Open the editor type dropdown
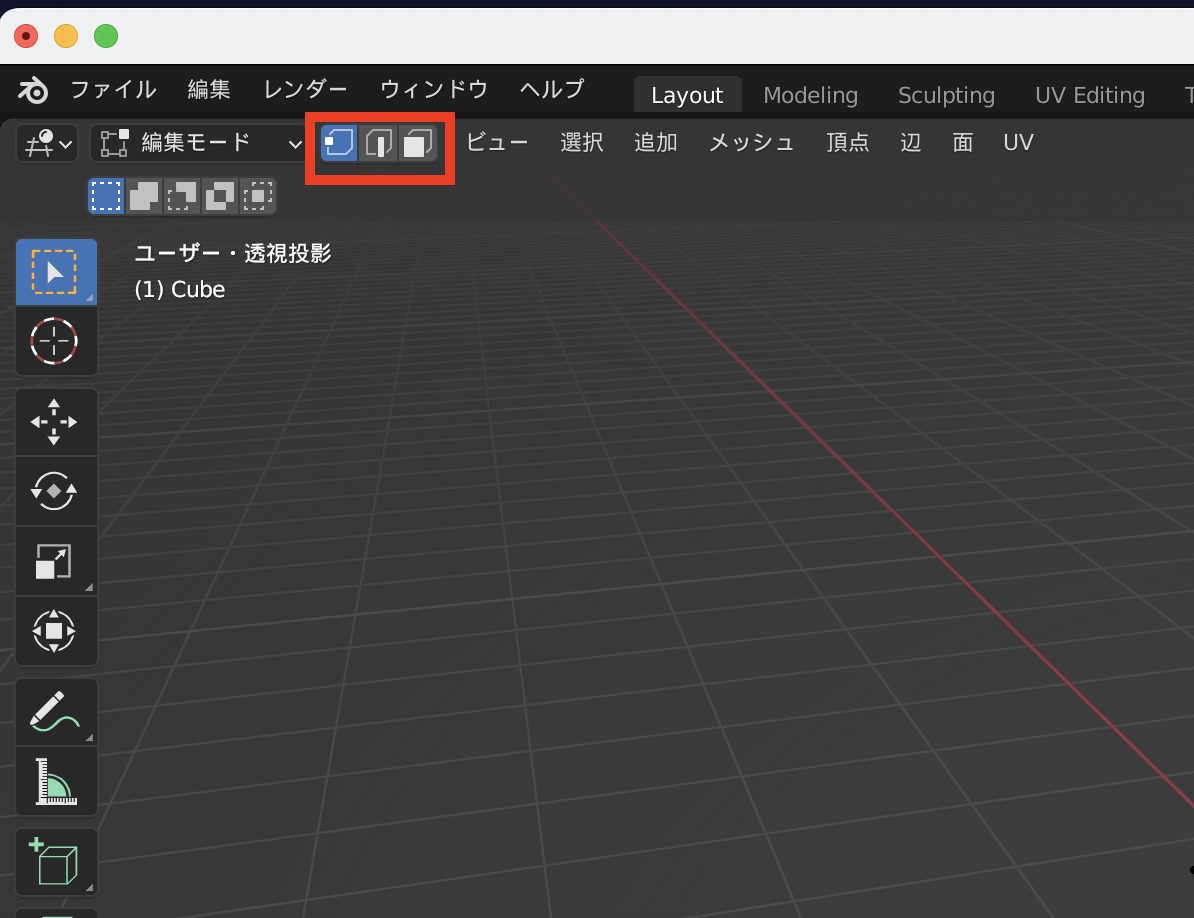This screenshot has width=1194, height=918. 46,144
